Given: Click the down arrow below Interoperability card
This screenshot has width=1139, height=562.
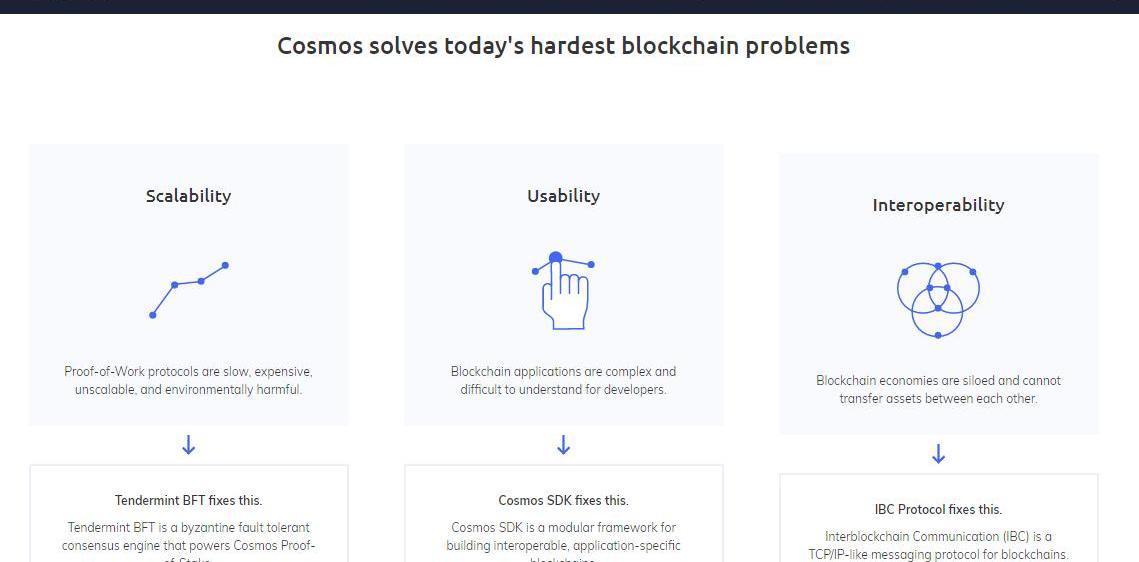Looking at the screenshot, I should tap(938, 455).
